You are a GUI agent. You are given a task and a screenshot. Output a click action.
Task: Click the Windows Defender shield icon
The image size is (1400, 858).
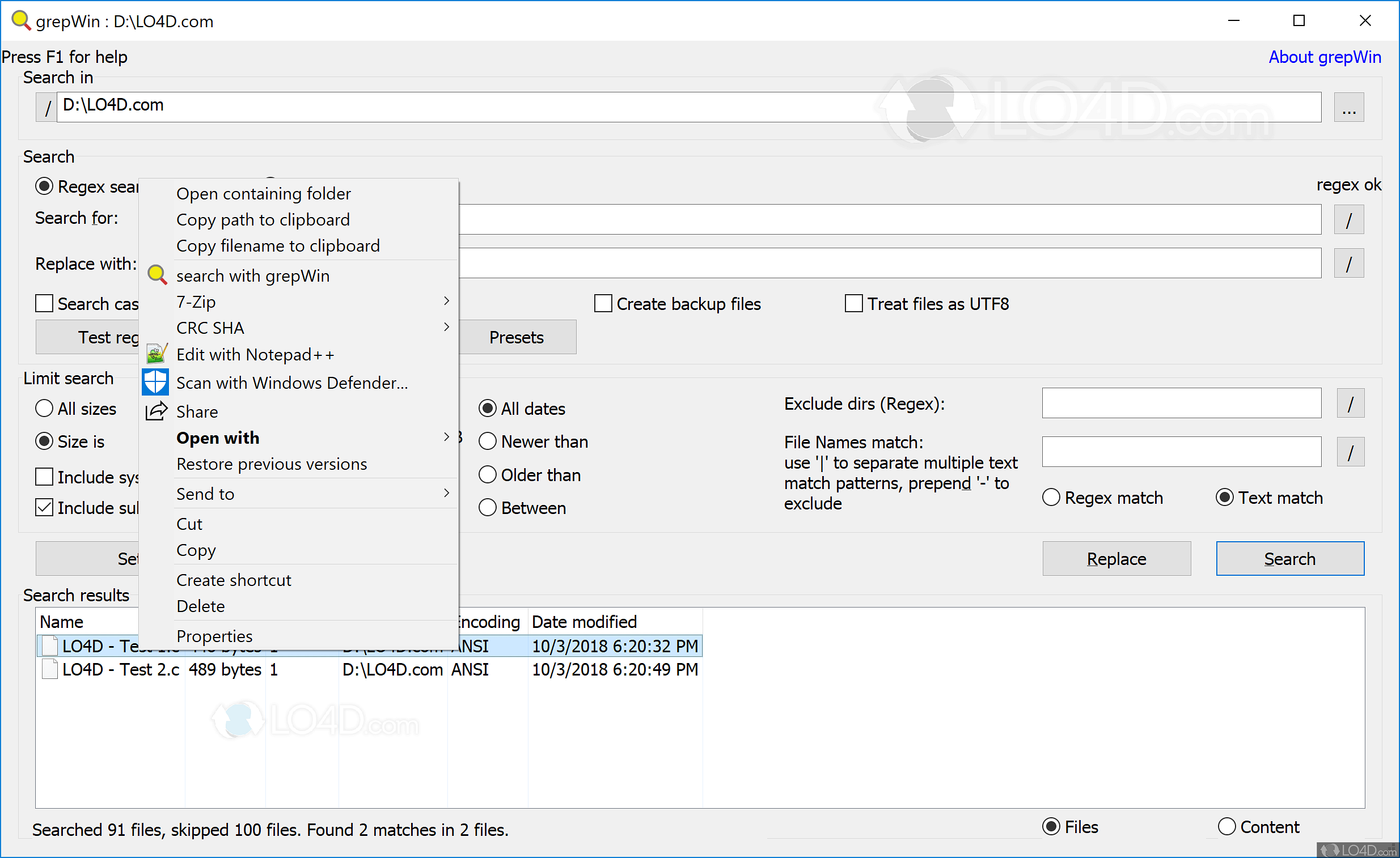pos(155,382)
